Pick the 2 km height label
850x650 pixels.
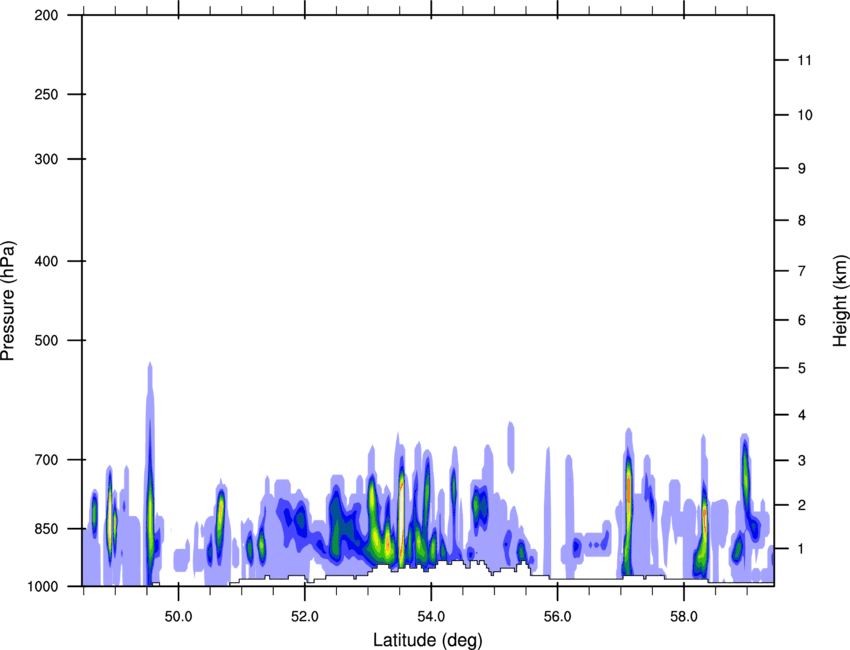coord(802,505)
